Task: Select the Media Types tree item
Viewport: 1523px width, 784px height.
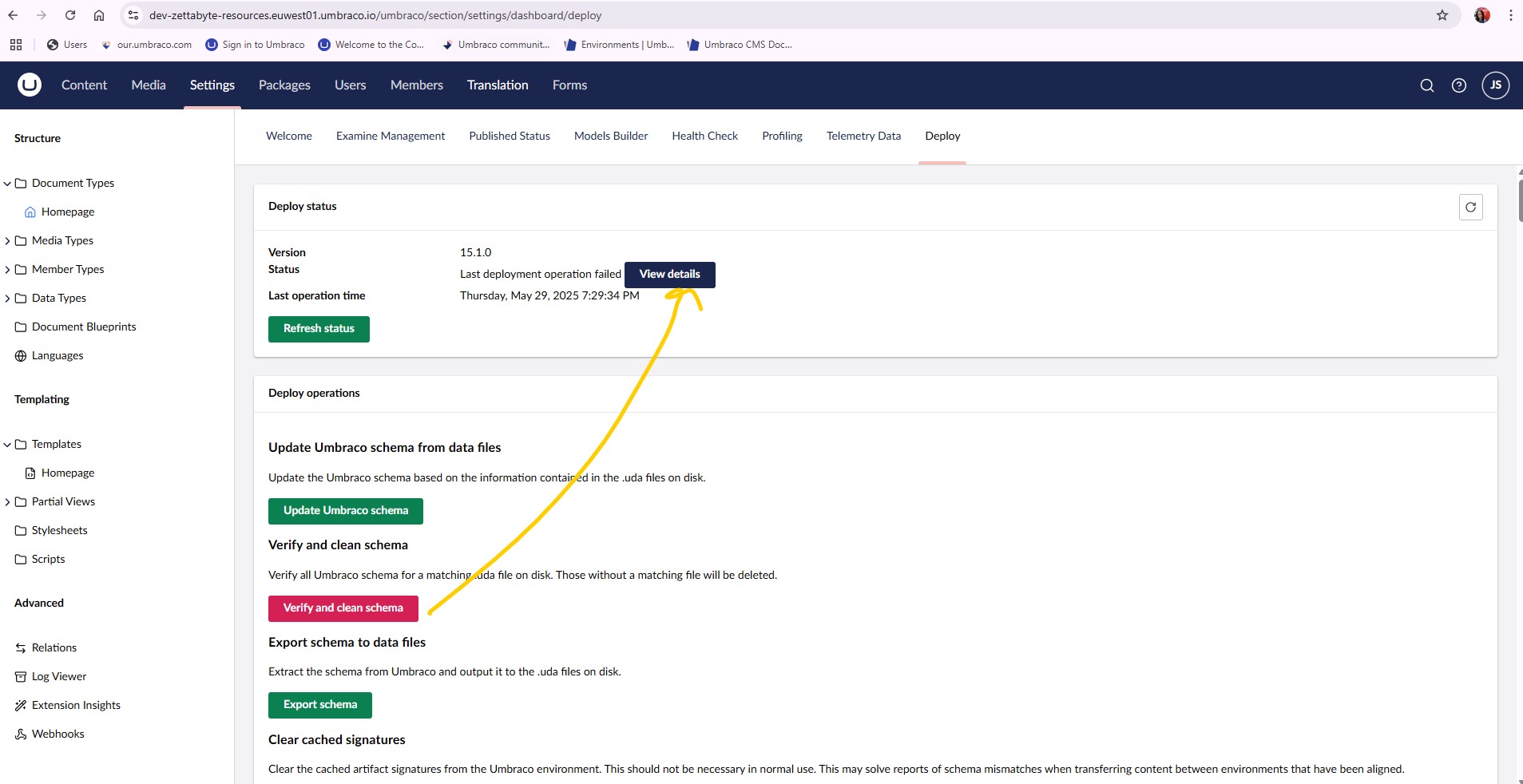Action: 62,241
